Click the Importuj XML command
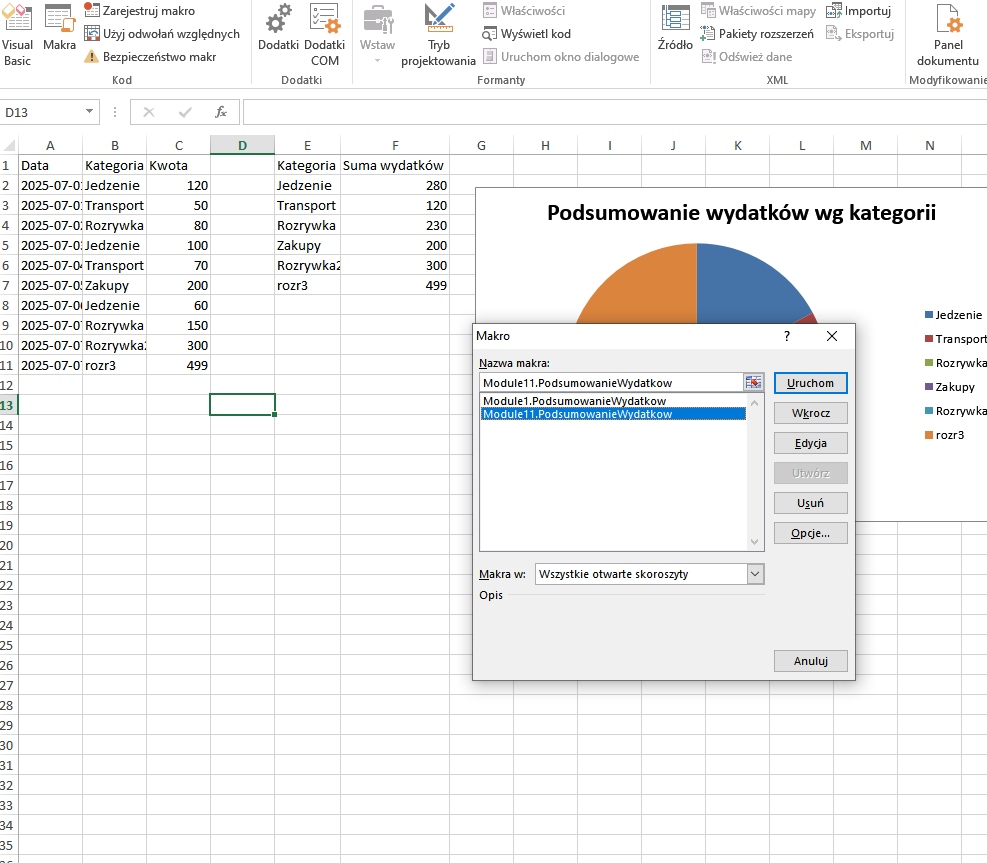This screenshot has height=863, width=987. [859, 11]
